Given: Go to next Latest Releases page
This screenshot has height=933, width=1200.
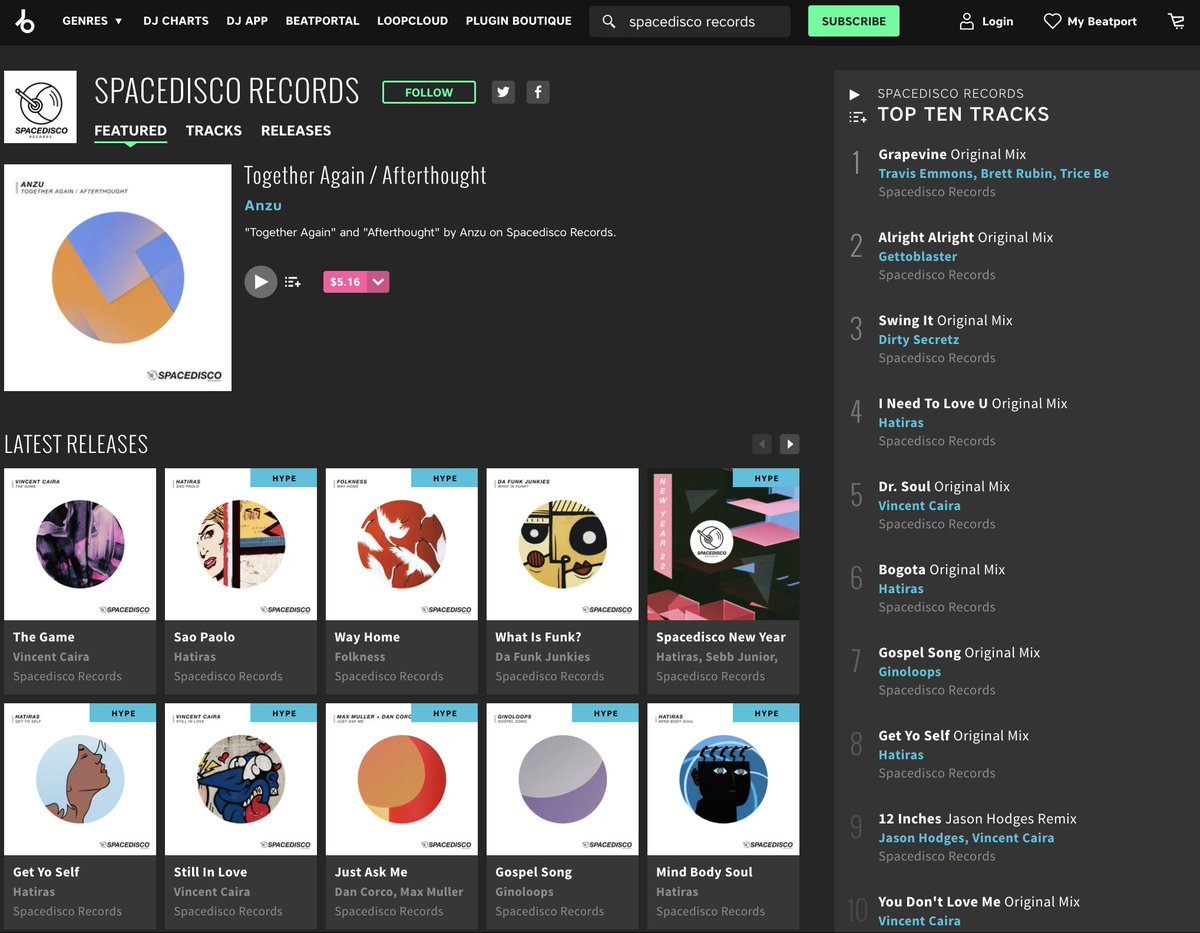Looking at the screenshot, I should tap(789, 444).
